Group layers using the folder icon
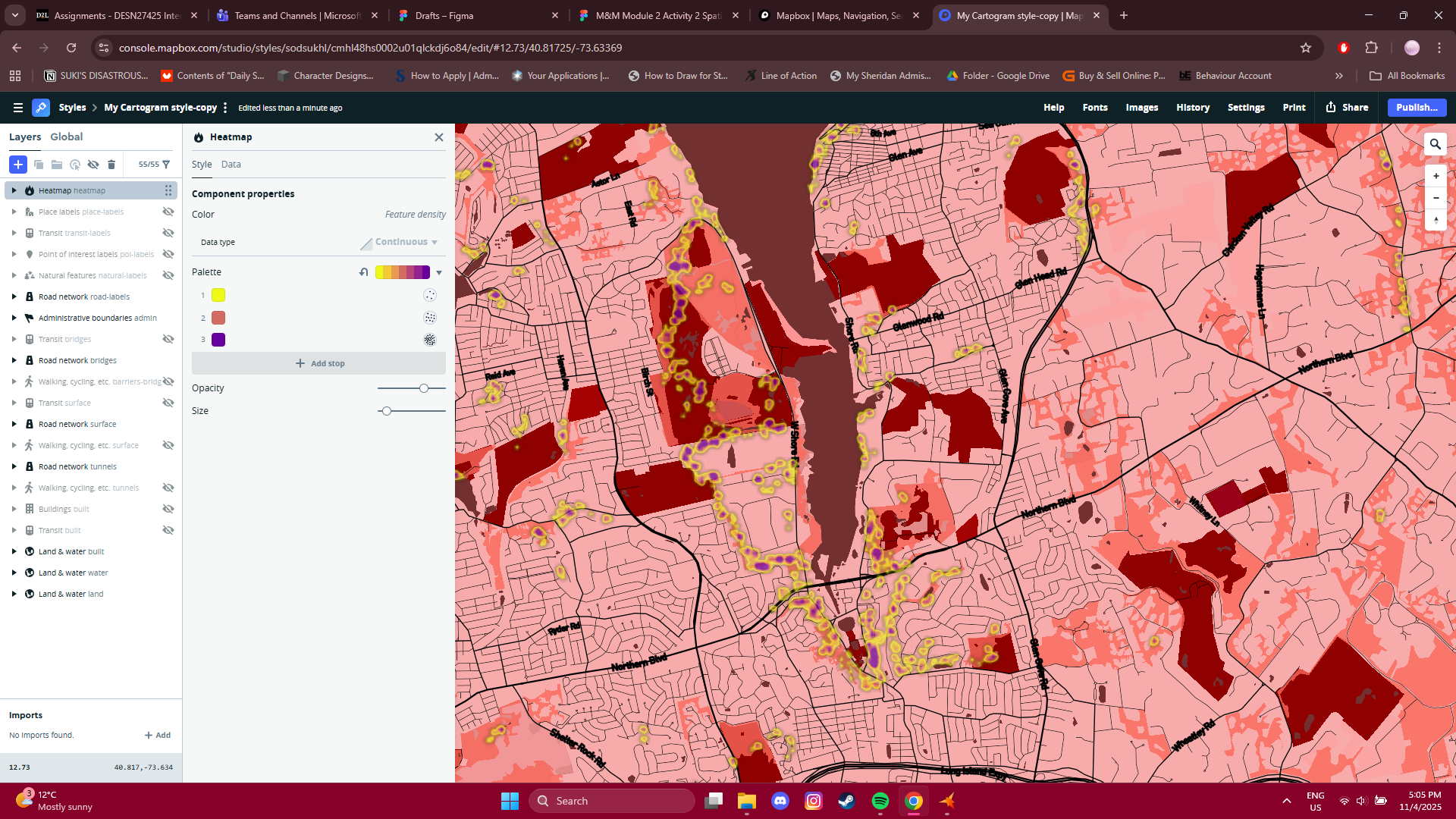The height and width of the screenshot is (819, 1456). click(57, 165)
